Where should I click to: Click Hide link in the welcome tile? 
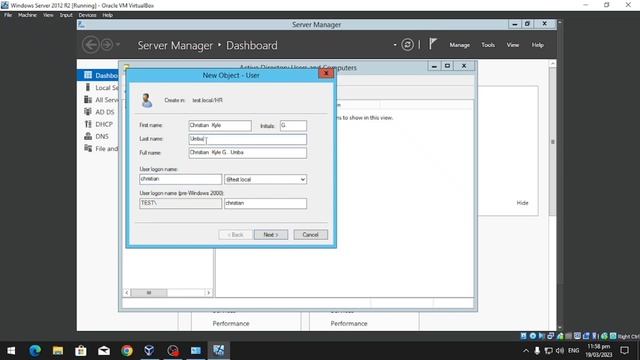coord(522,203)
